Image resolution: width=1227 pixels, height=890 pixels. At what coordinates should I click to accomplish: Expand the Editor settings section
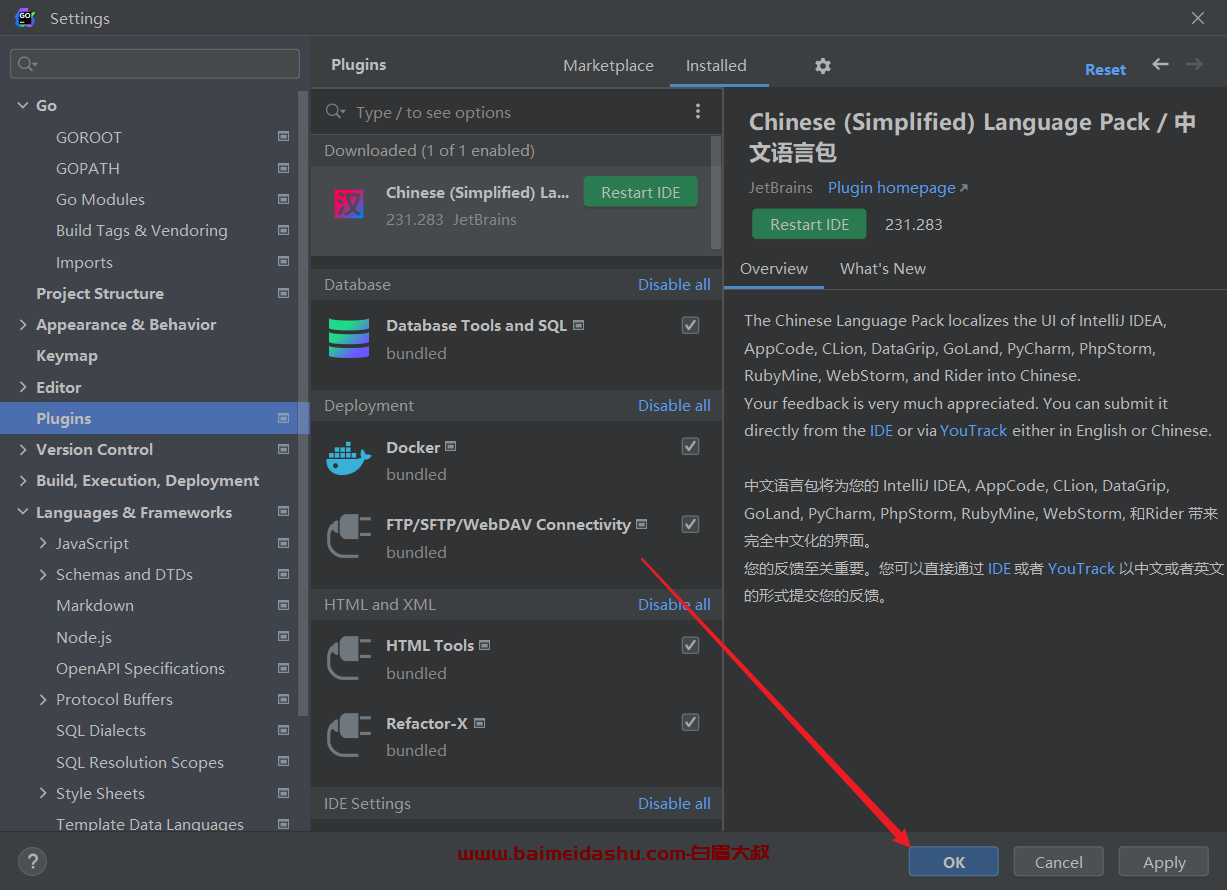pos(23,387)
